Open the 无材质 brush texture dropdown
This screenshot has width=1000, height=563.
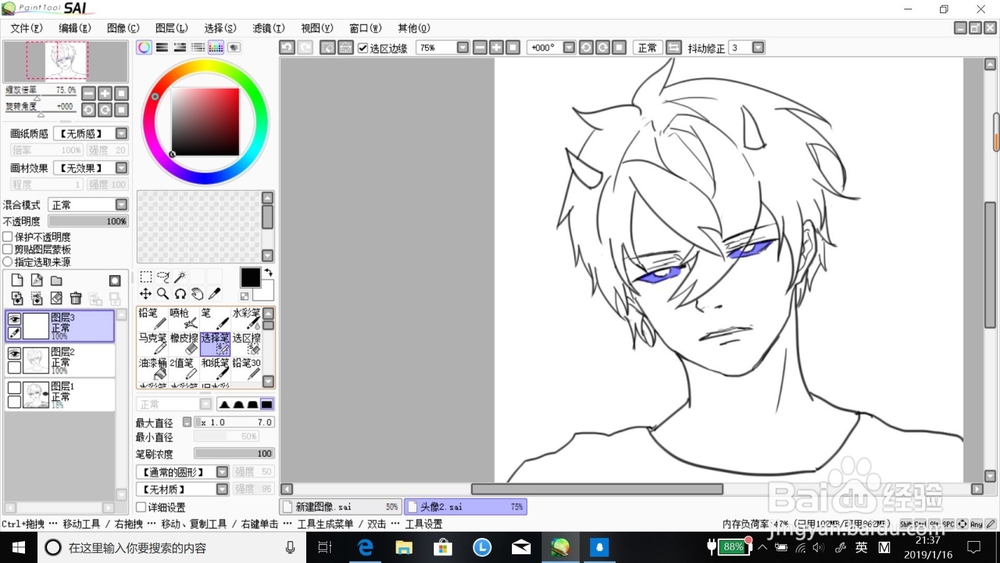pos(222,489)
